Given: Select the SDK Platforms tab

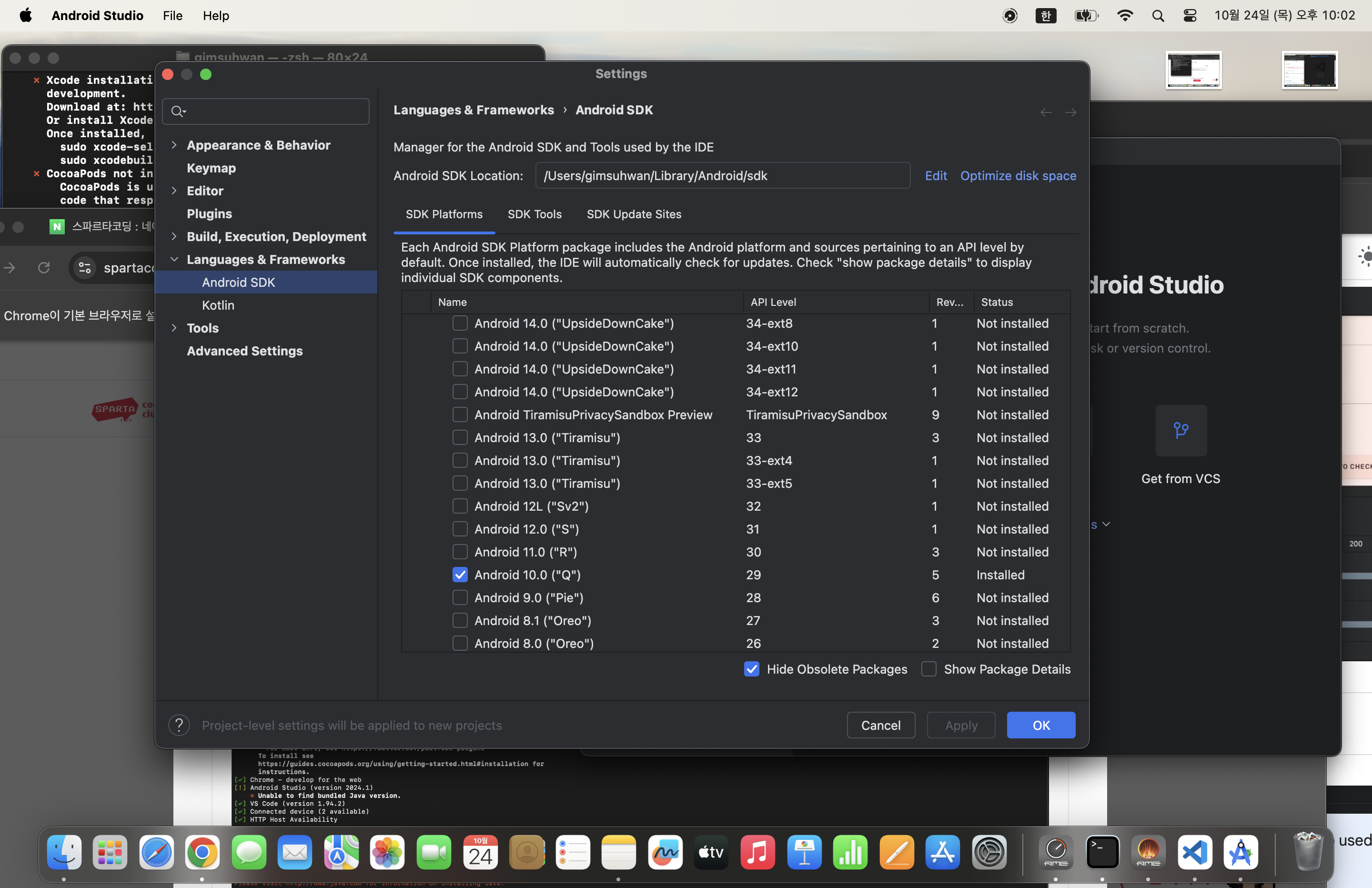Looking at the screenshot, I should pyautogui.click(x=444, y=214).
